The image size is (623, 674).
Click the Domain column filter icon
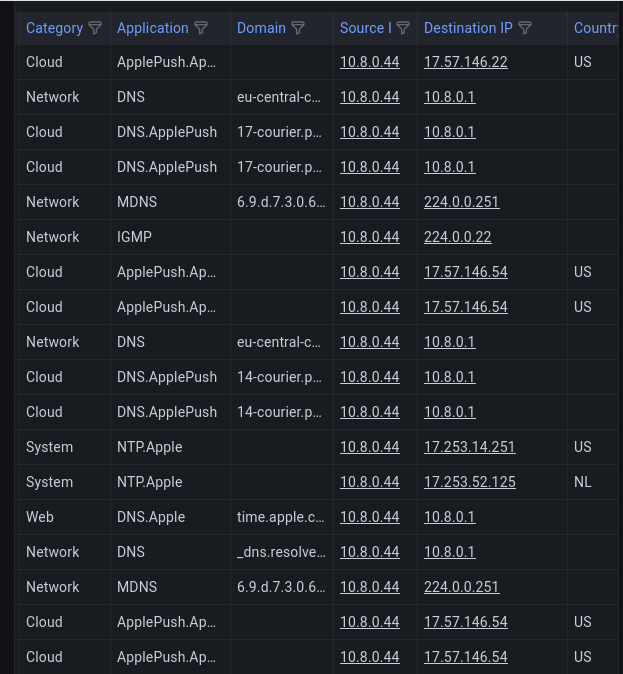pos(298,28)
